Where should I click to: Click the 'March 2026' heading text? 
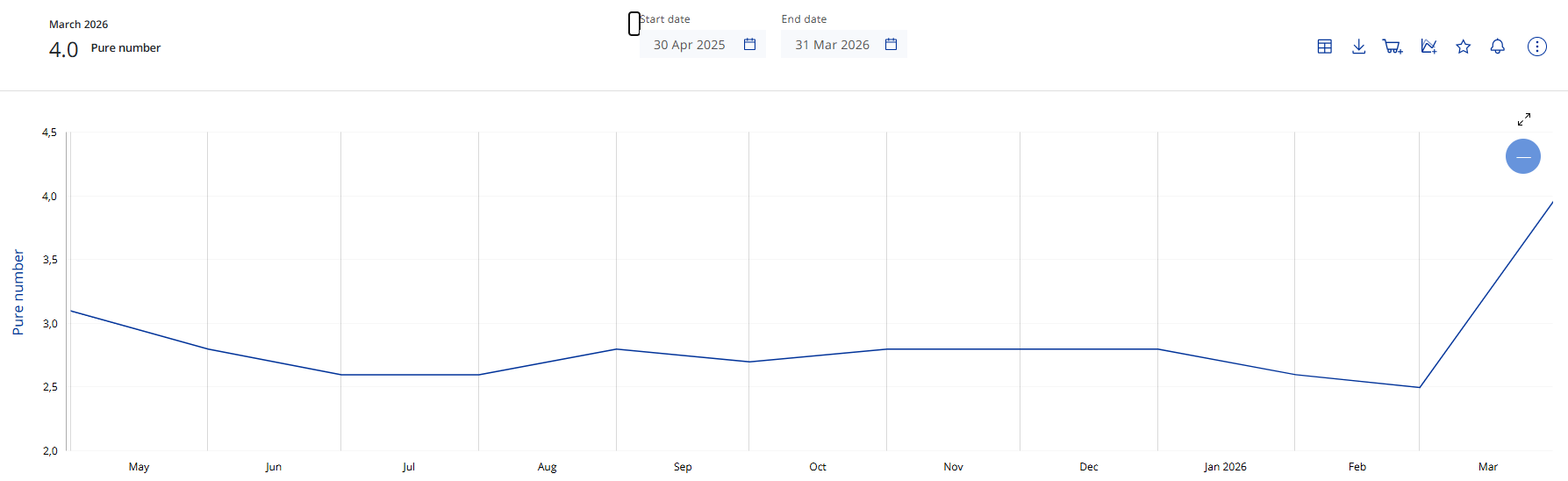(x=79, y=25)
